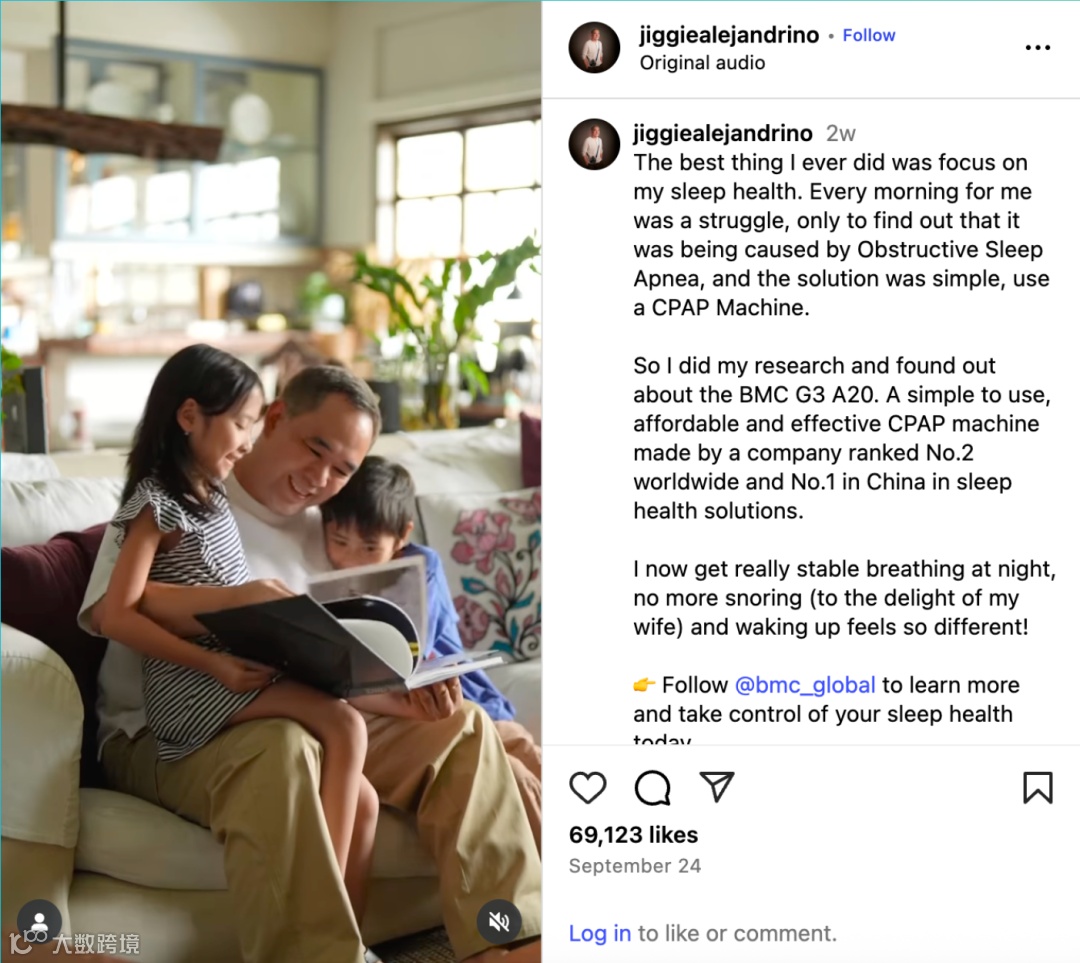
Task: Open Original audio link
Action: pos(702,63)
